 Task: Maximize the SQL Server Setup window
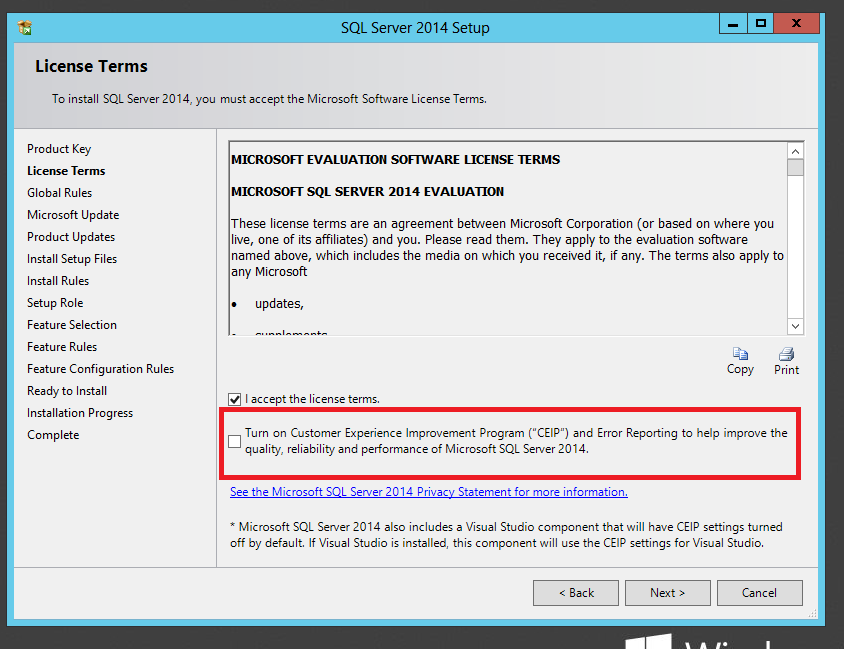[761, 23]
